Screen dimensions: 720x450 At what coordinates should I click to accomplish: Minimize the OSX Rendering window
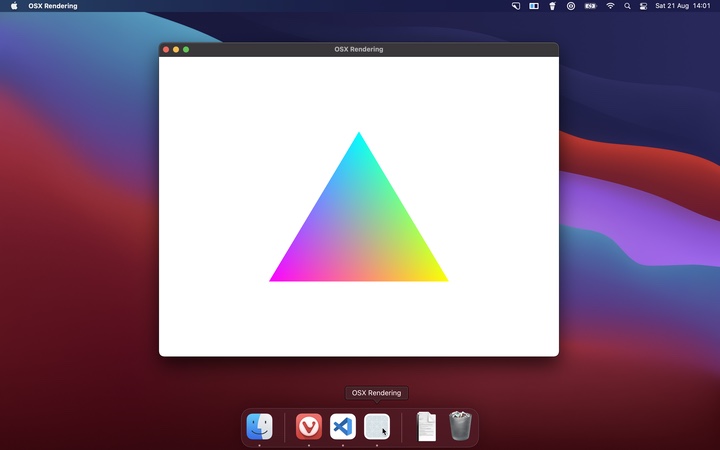(x=176, y=49)
